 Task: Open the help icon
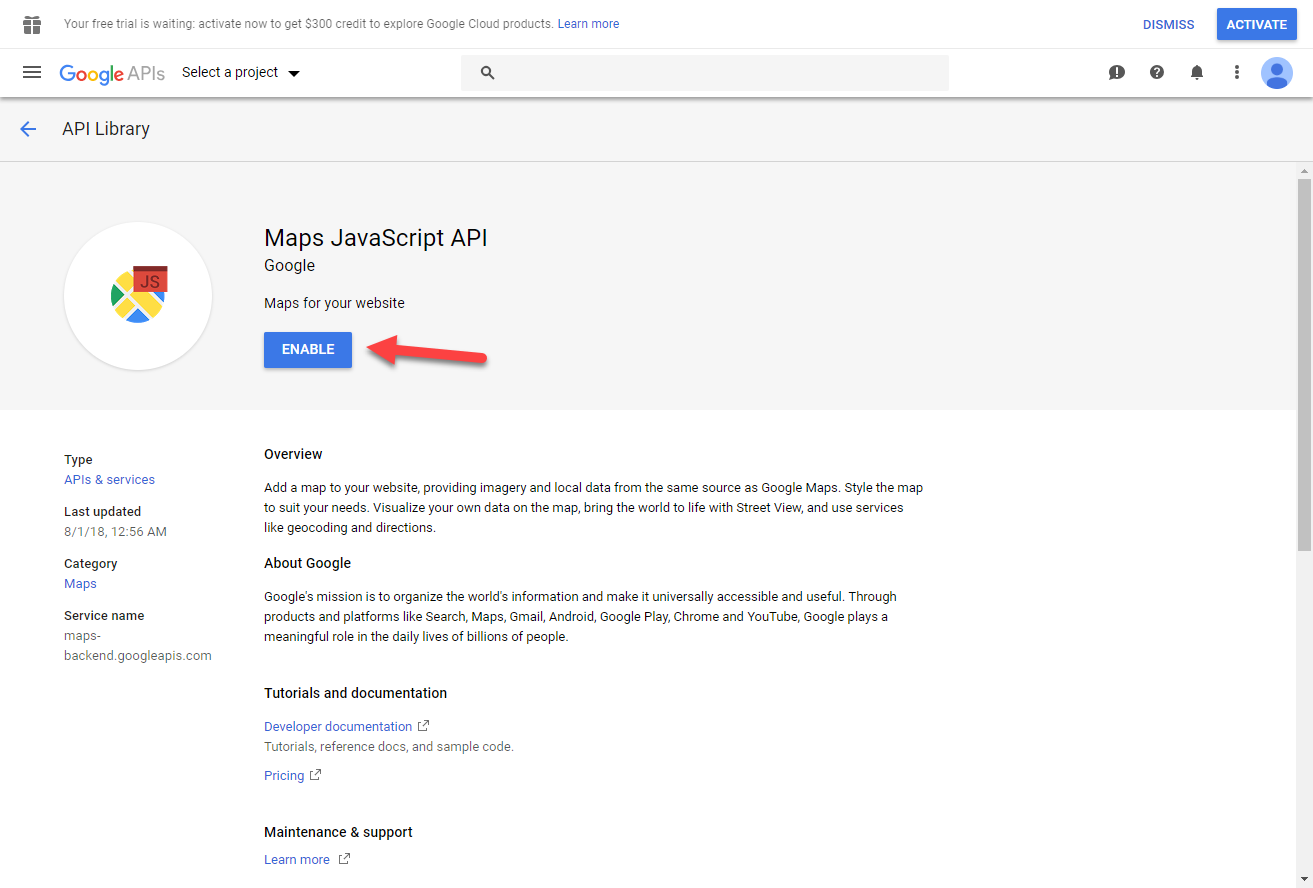[x=1157, y=72]
